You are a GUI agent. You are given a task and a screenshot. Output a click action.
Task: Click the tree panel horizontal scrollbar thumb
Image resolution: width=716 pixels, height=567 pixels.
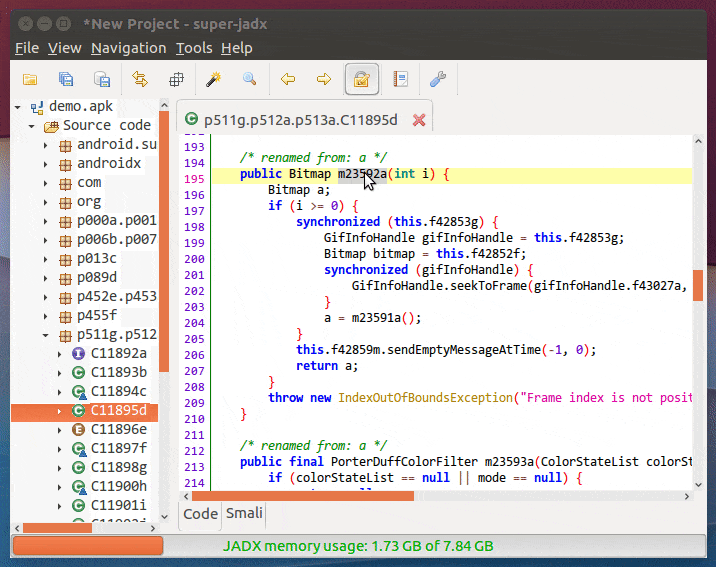pyautogui.click(x=57, y=528)
